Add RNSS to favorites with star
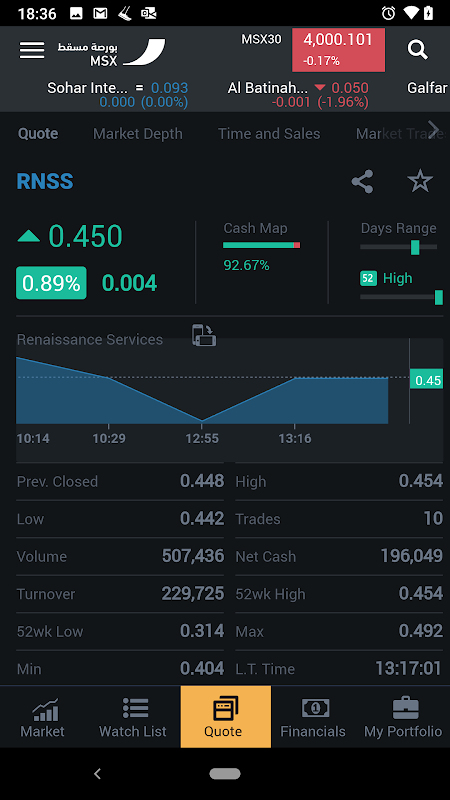The width and height of the screenshot is (450, 800). click(420, 182)
